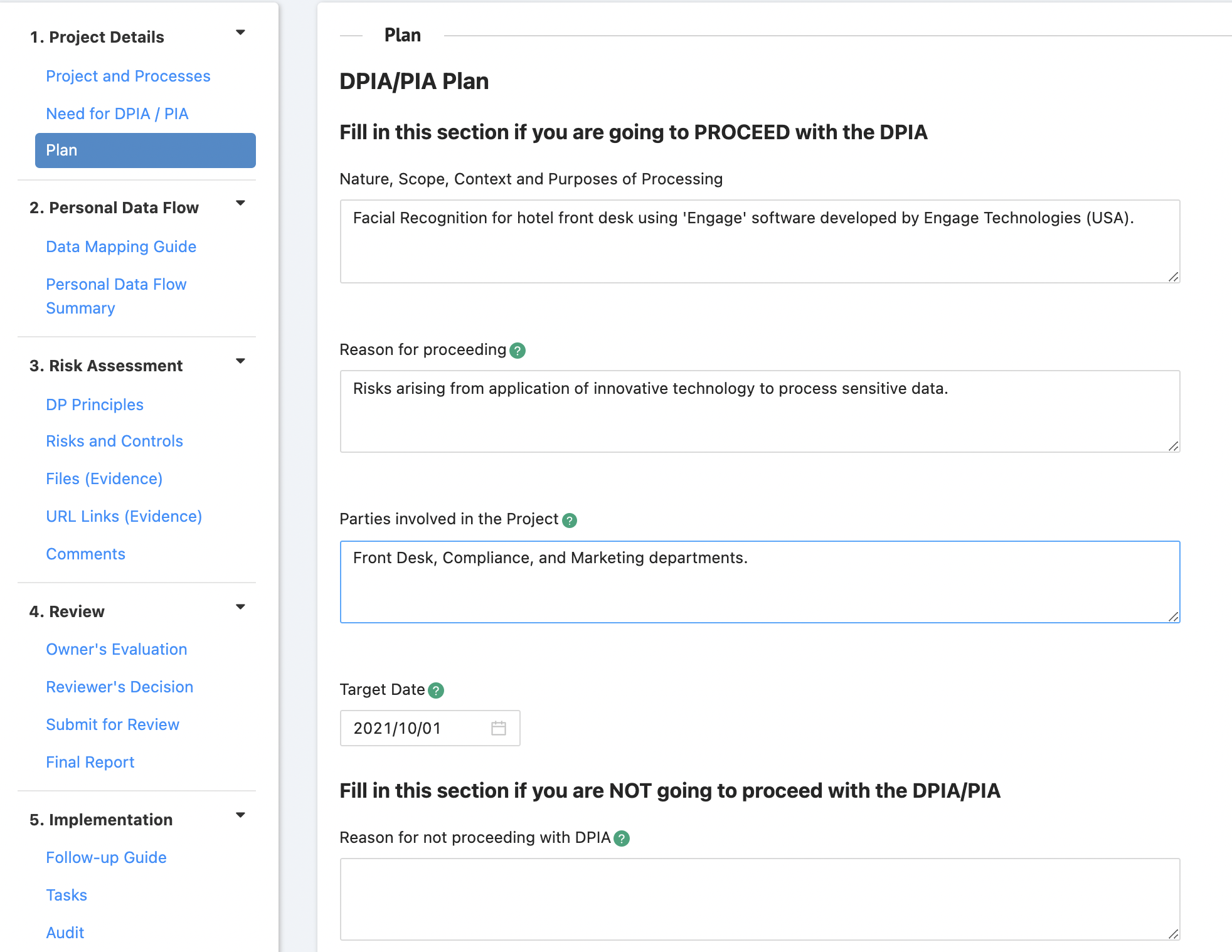Go to Risks and Controls

(114, 441)
